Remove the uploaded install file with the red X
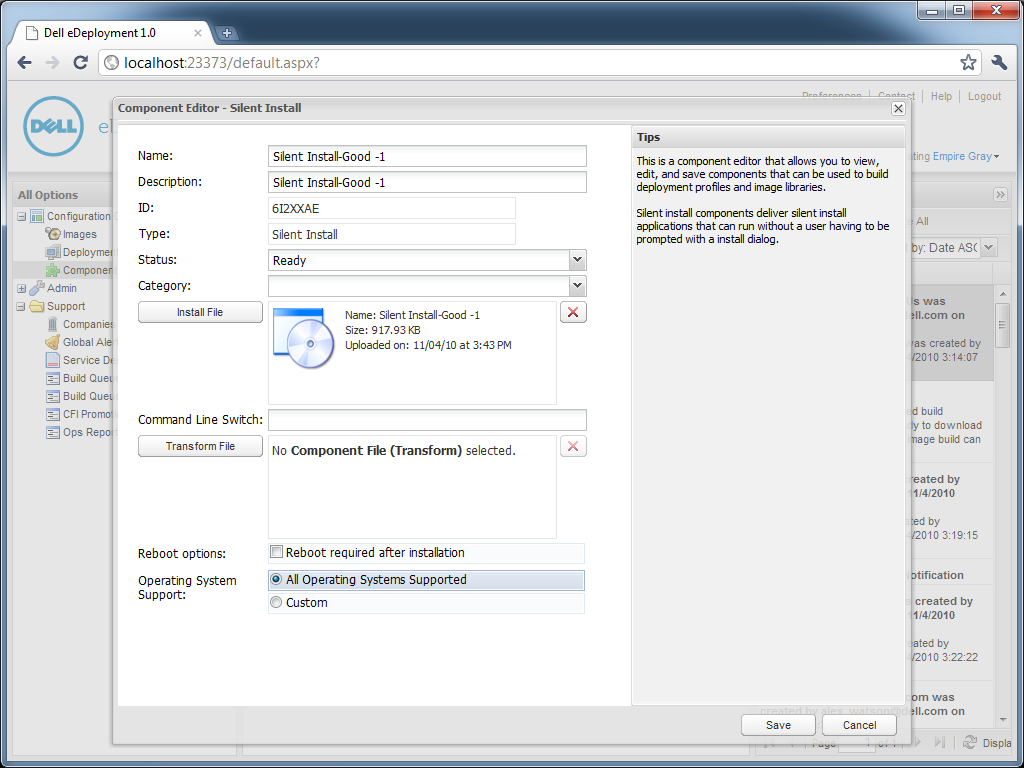Viewport: 1024px width, 768px height. click(x=573, y=312)
